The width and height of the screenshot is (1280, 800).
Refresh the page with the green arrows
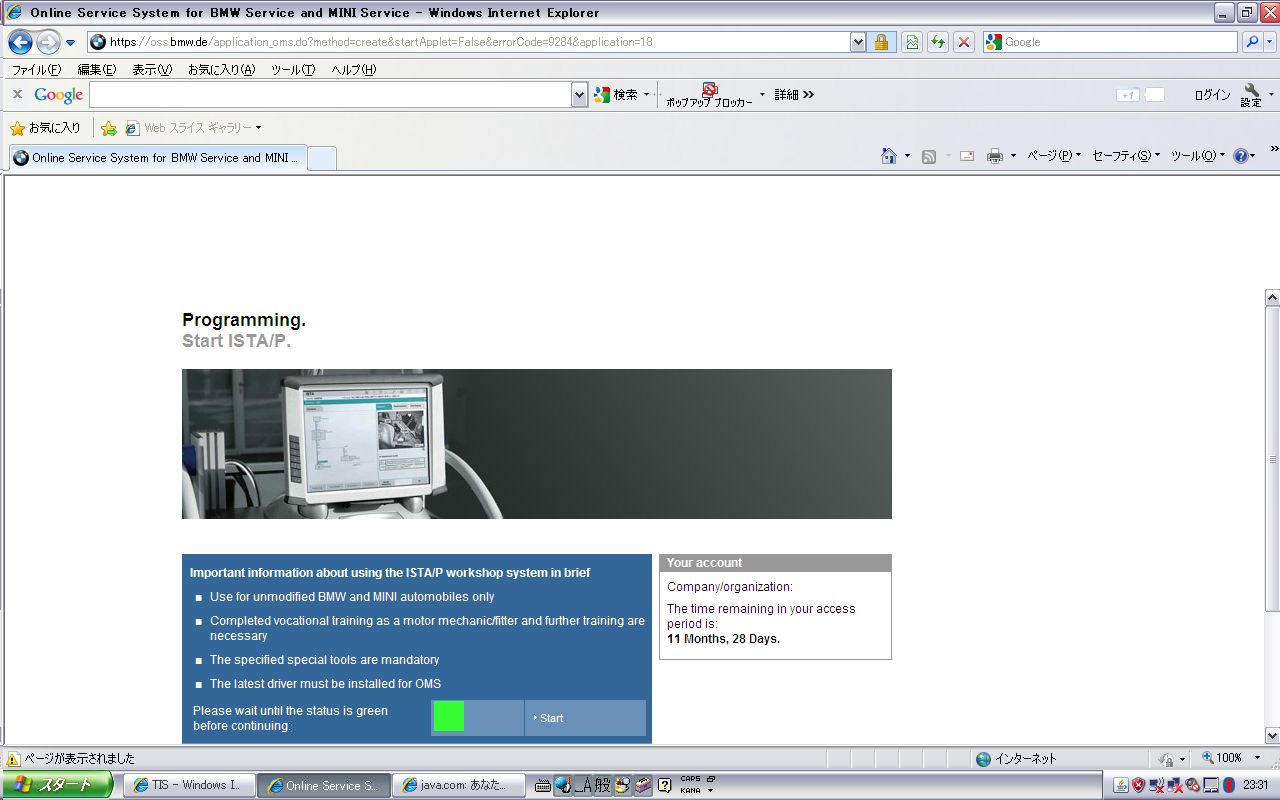click(x=938, y=42)
